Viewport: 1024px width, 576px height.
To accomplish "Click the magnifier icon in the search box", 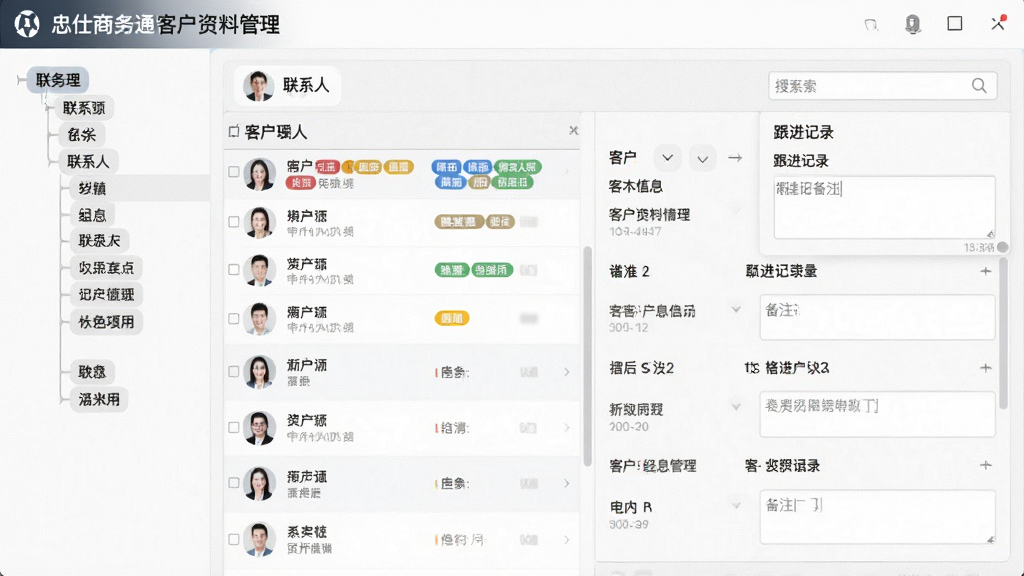I will click(x=979, y=86).
